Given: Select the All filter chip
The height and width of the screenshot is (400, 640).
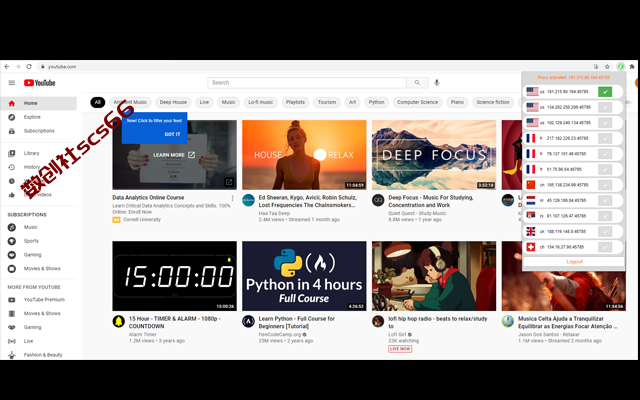Looking at the screenshot, I should click(x=98, y=102).
